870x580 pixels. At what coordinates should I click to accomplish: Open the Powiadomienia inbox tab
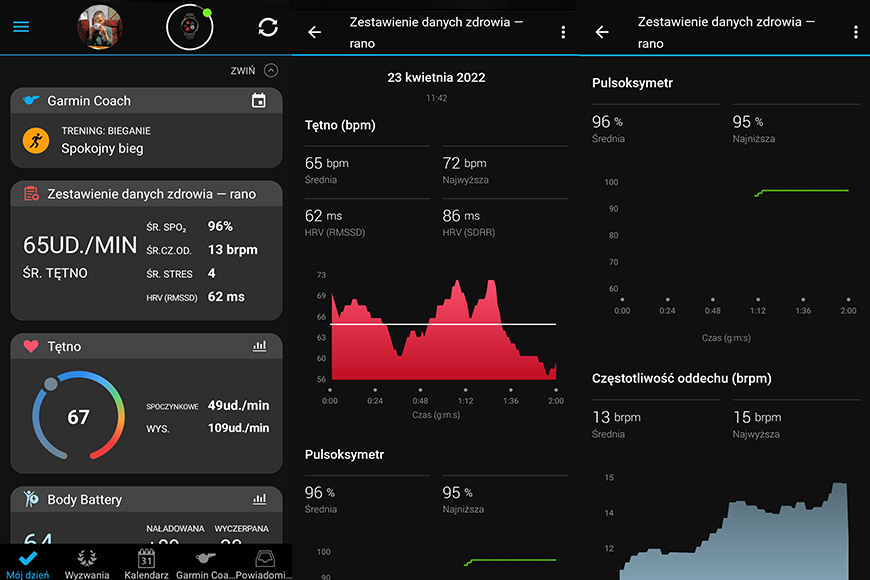coord(264,564)
